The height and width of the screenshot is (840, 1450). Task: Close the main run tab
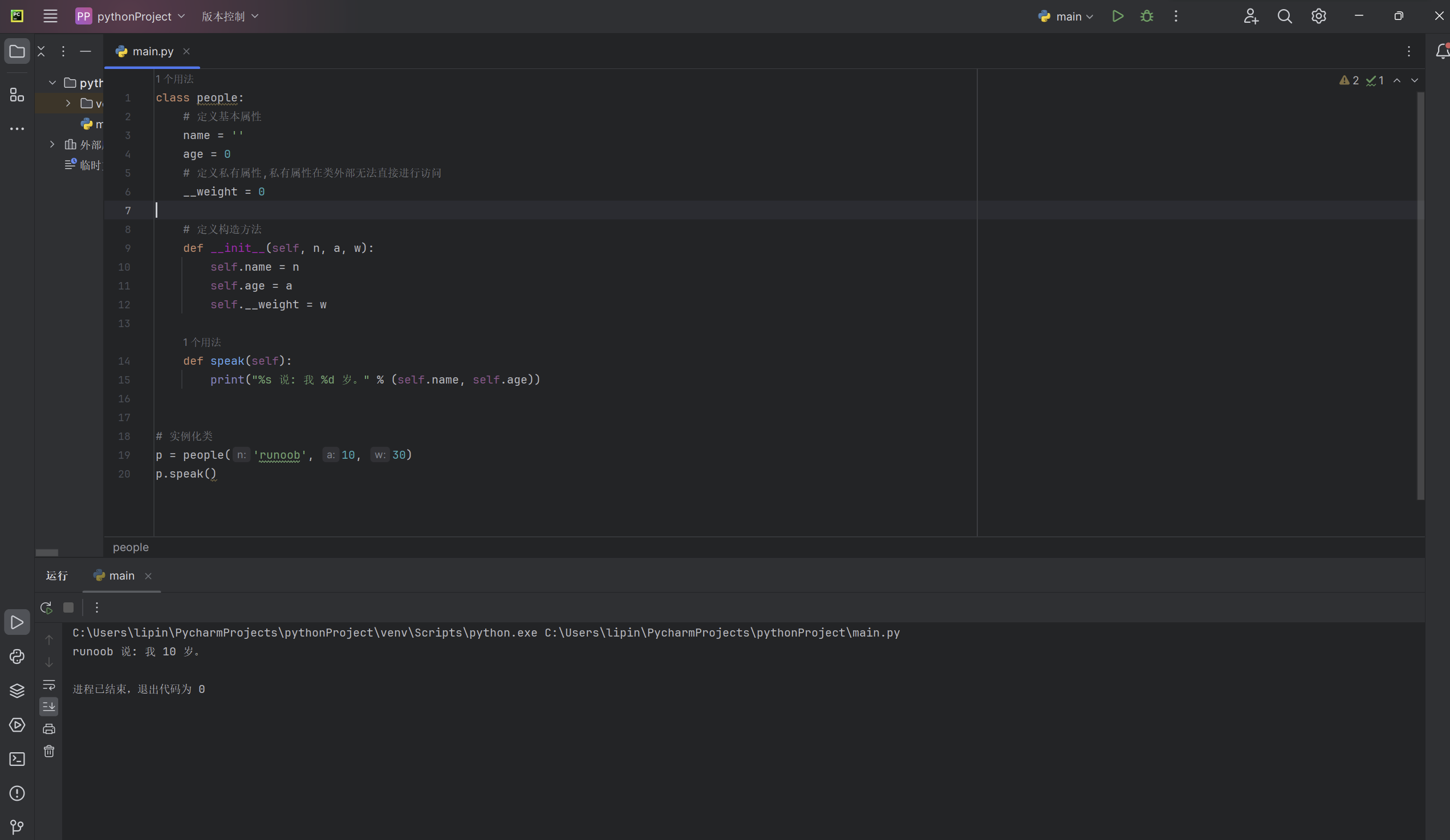tap(148, 576)
